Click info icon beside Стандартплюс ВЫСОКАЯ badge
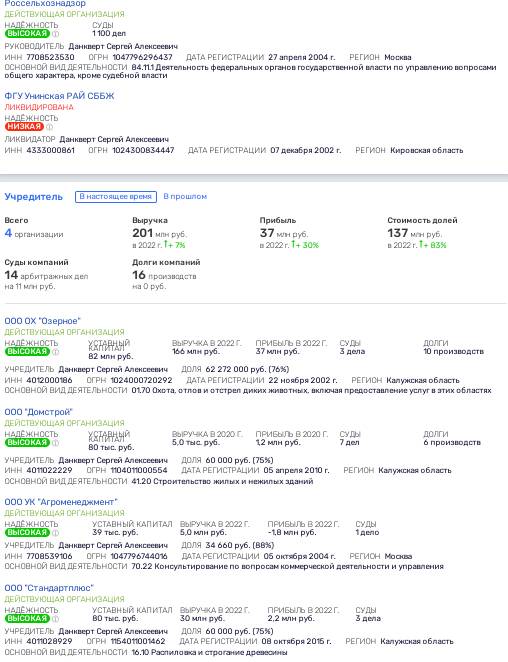 (x=55, y=619)
